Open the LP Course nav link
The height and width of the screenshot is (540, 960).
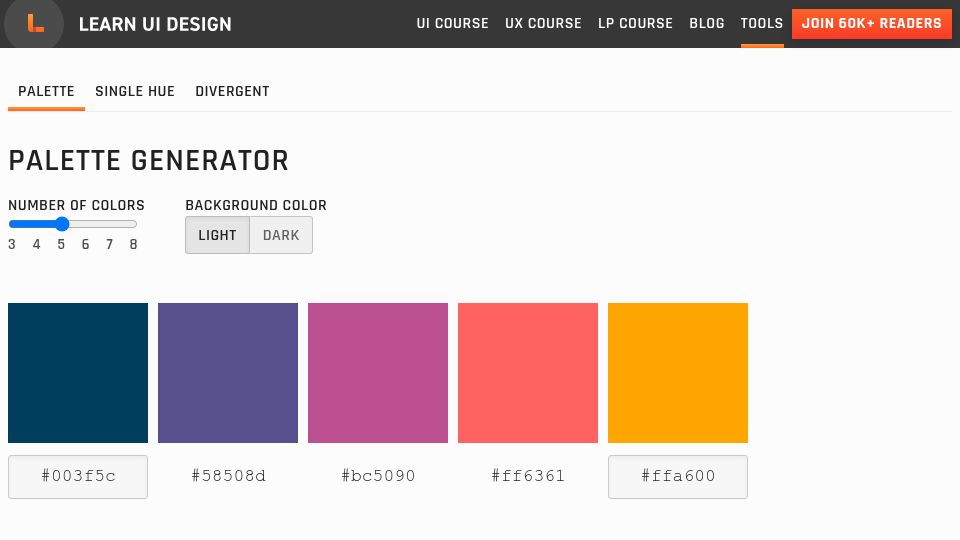tap(635, 23)
